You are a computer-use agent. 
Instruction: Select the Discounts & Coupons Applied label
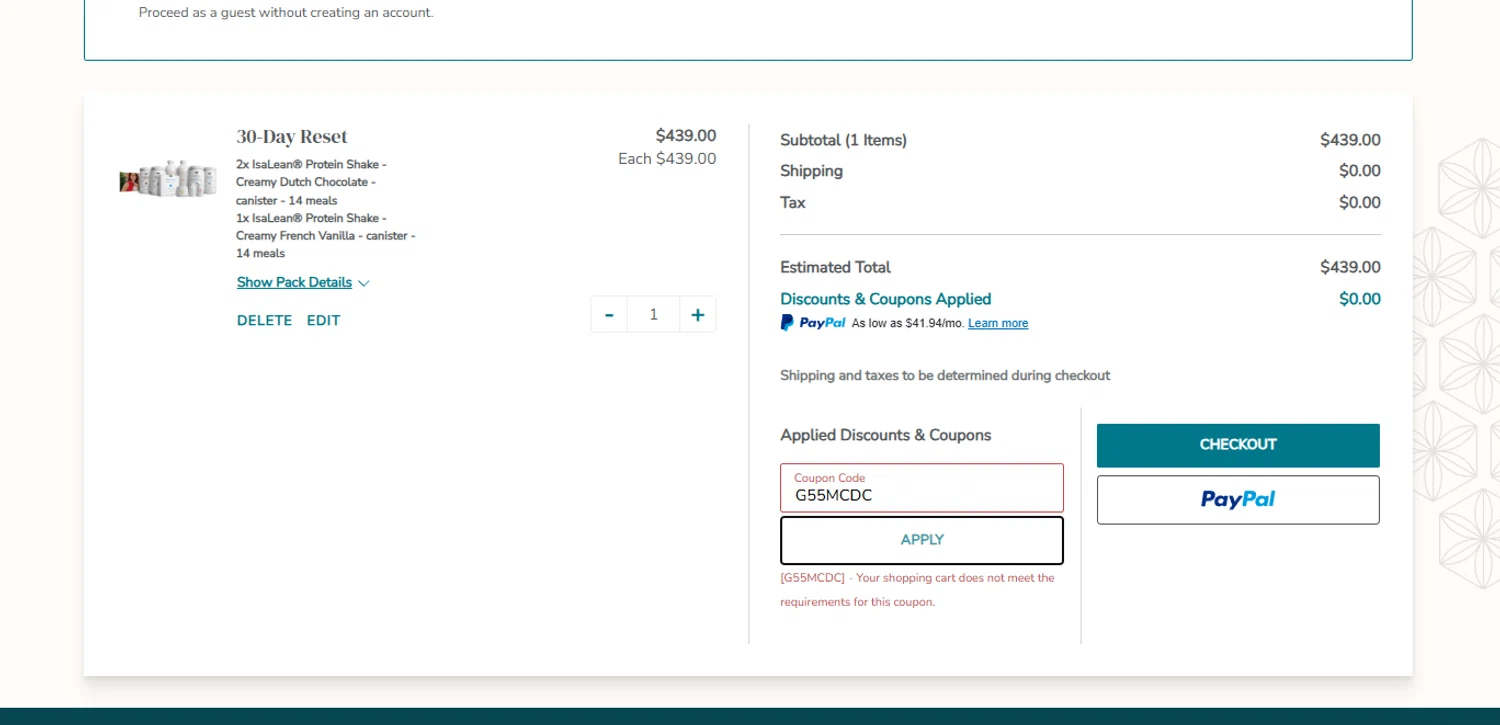(886, 299)
